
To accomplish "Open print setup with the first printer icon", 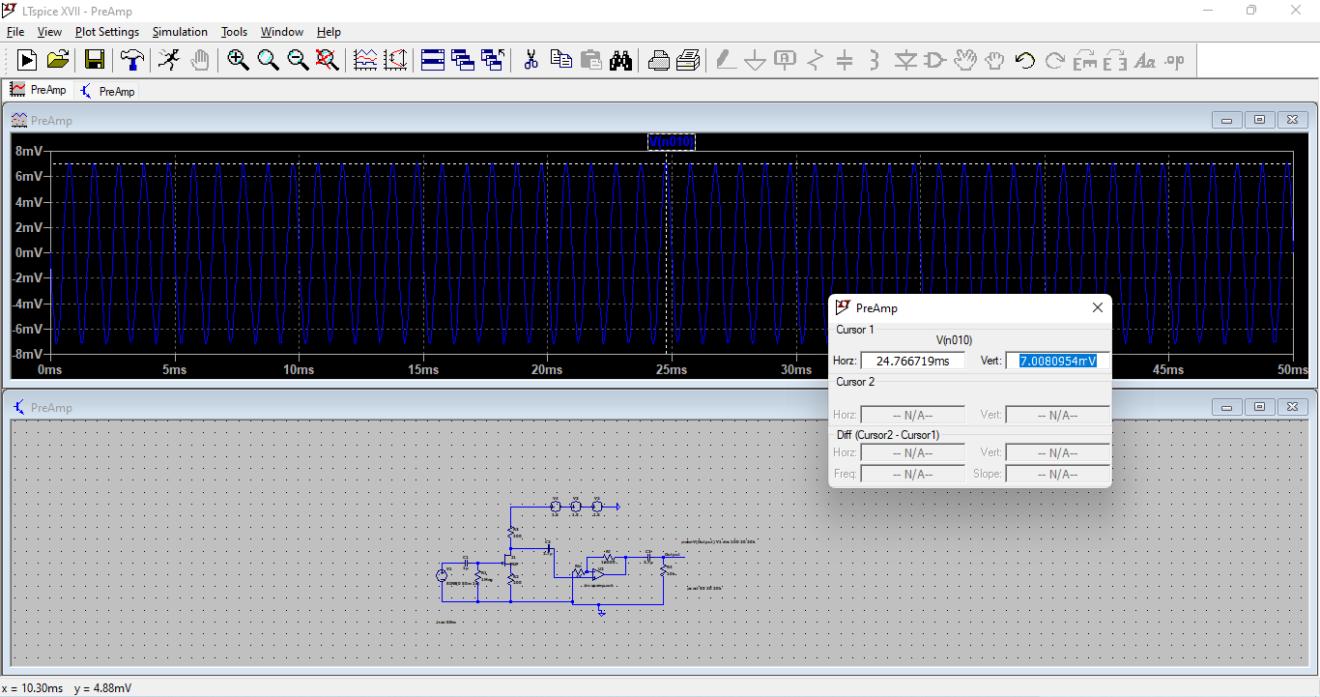I will pyautogui.click(x=658, y=60).
